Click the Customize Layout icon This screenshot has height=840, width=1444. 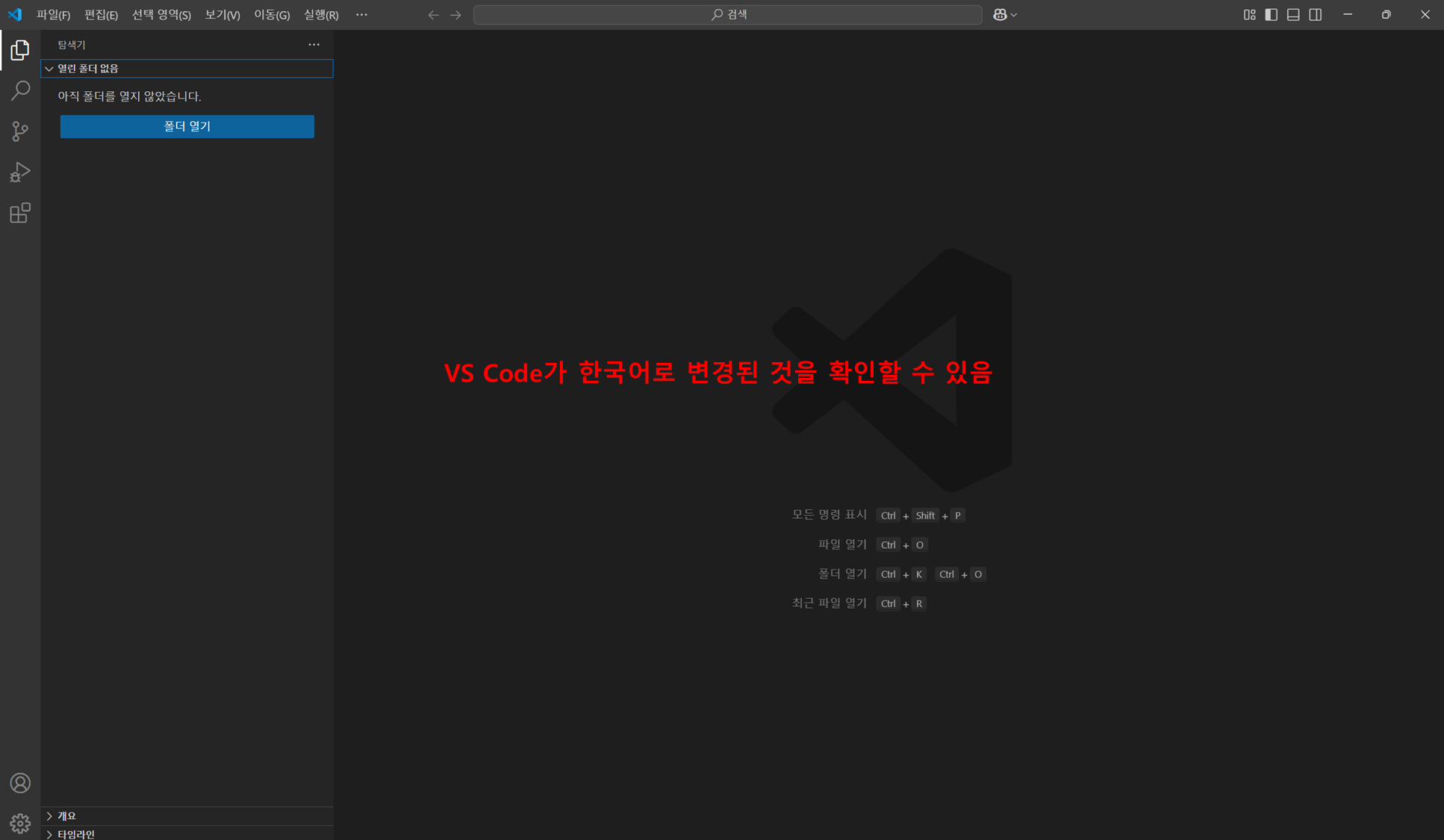click(x=1249, y=15)
